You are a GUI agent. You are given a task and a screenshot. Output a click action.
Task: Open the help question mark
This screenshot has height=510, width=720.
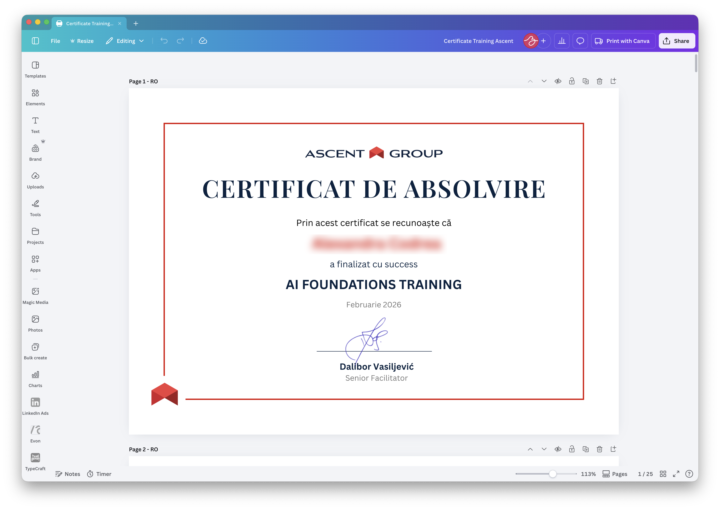point(689,474)
